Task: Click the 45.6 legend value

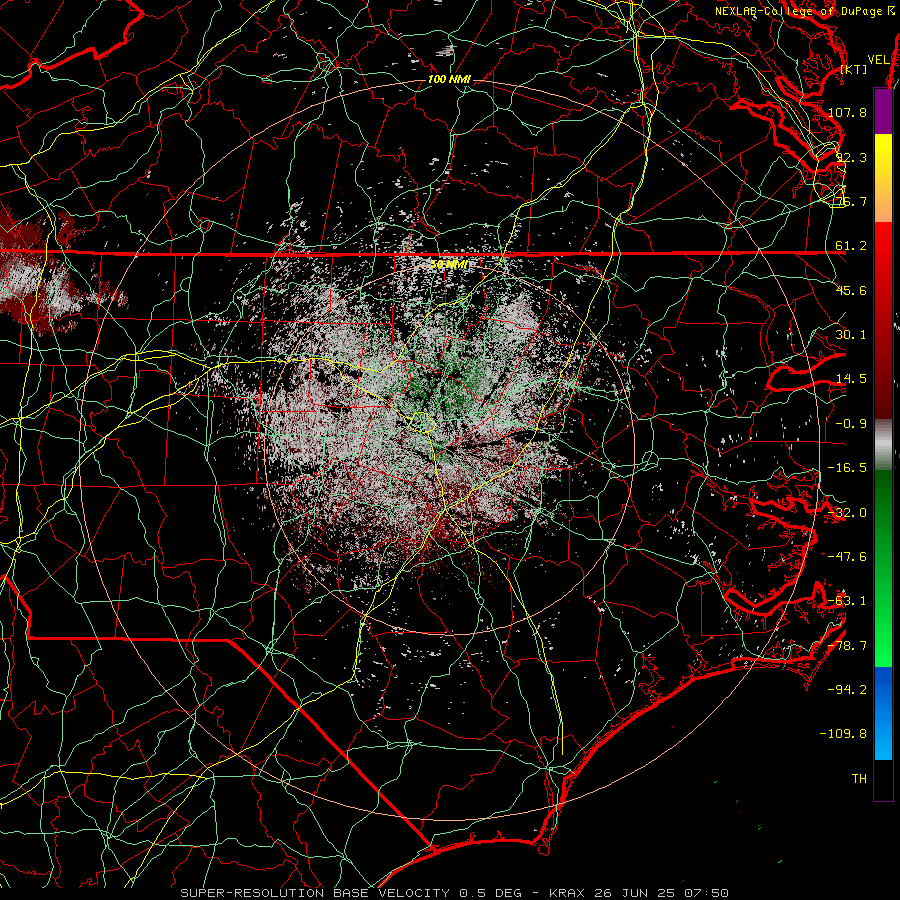Action: pos(851,290)
